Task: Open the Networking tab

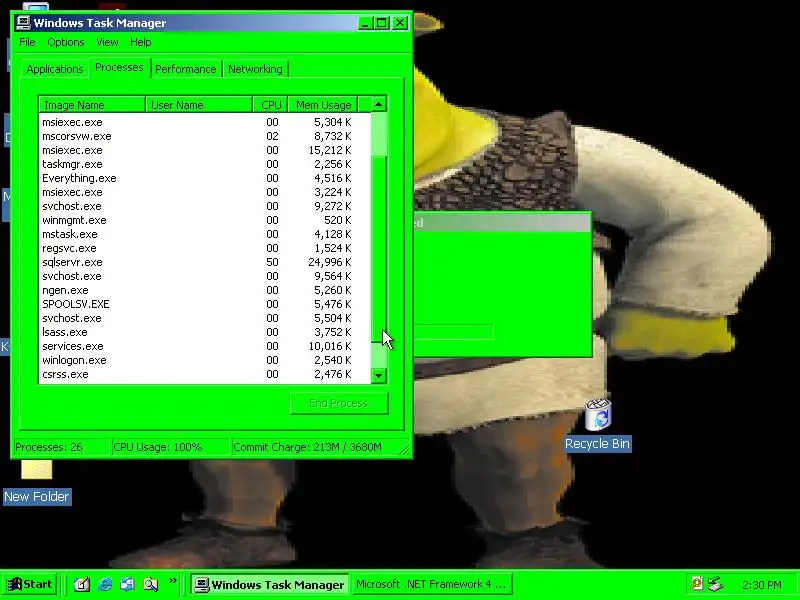Action: 255,69
